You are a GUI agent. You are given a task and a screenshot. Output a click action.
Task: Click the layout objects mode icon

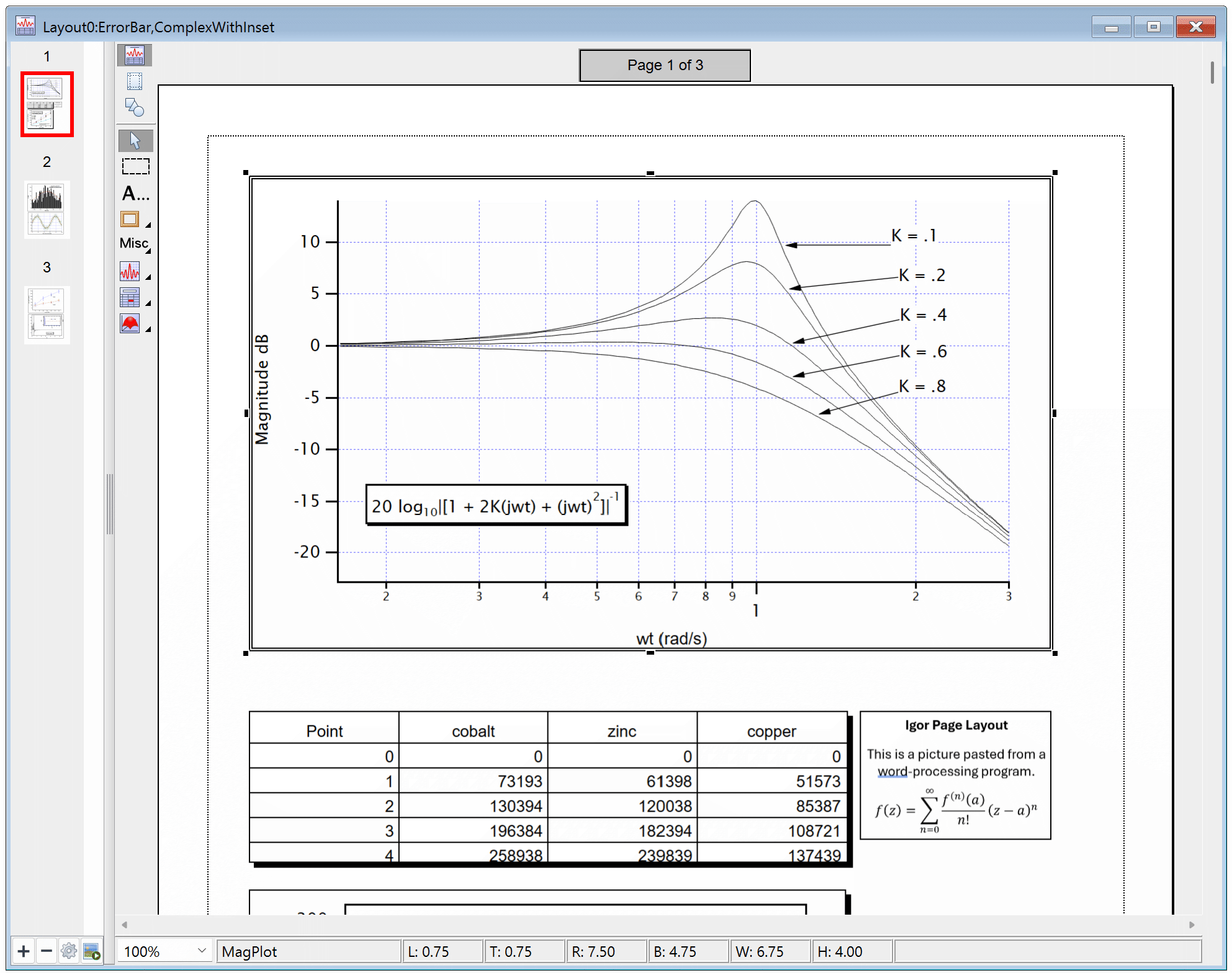click(x=133, y=55)
